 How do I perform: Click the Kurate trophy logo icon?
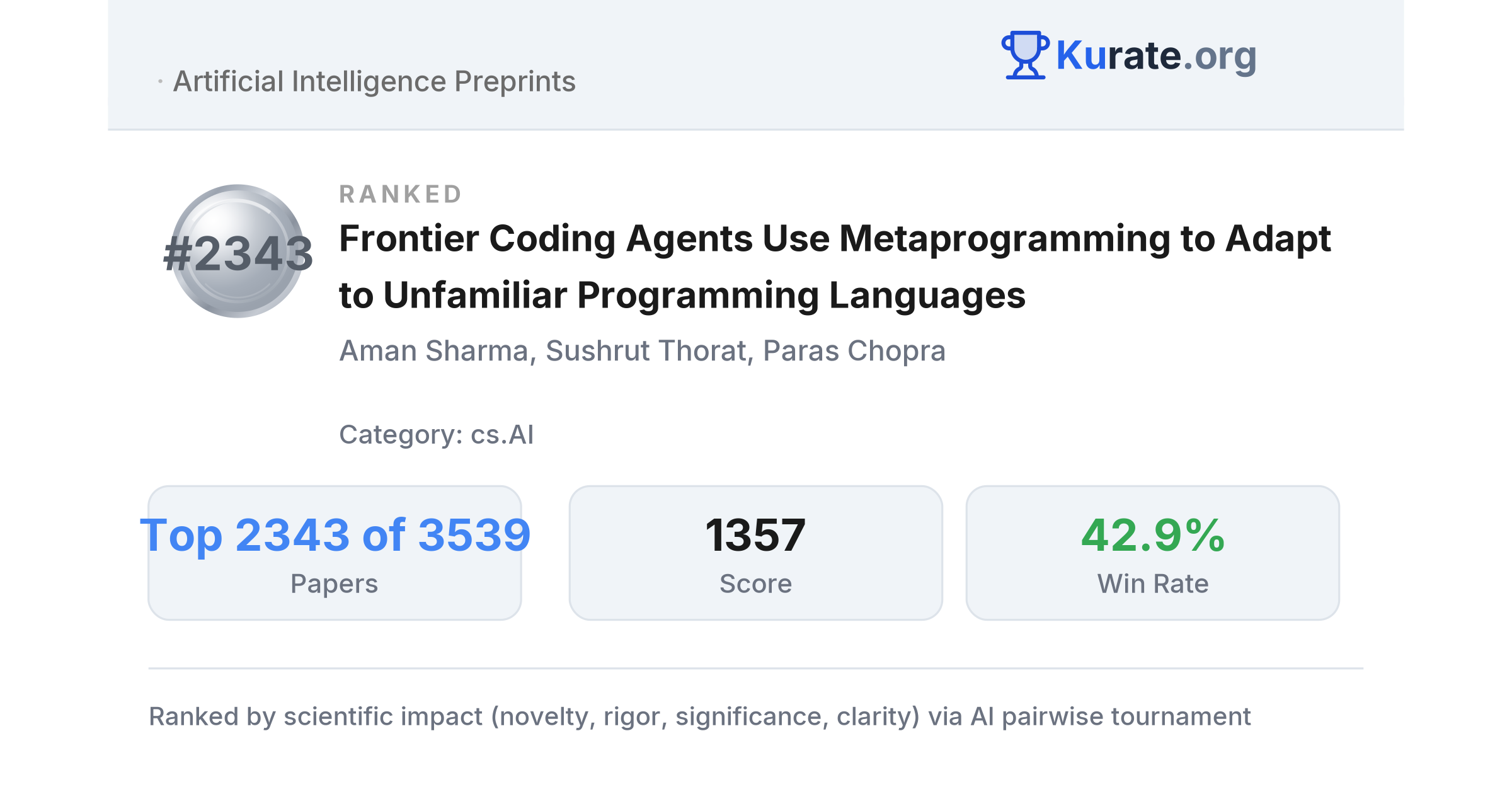click(1025, 55)
